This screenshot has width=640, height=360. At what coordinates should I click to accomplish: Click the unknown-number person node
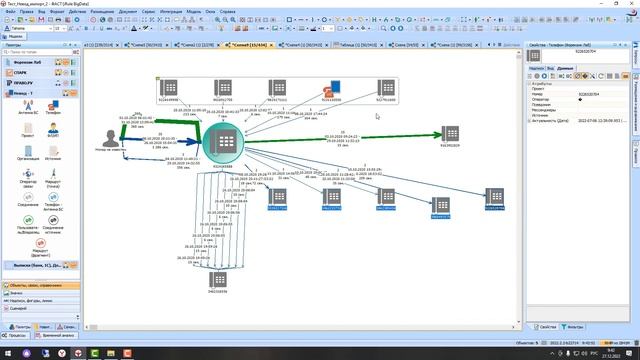[111, 139]
